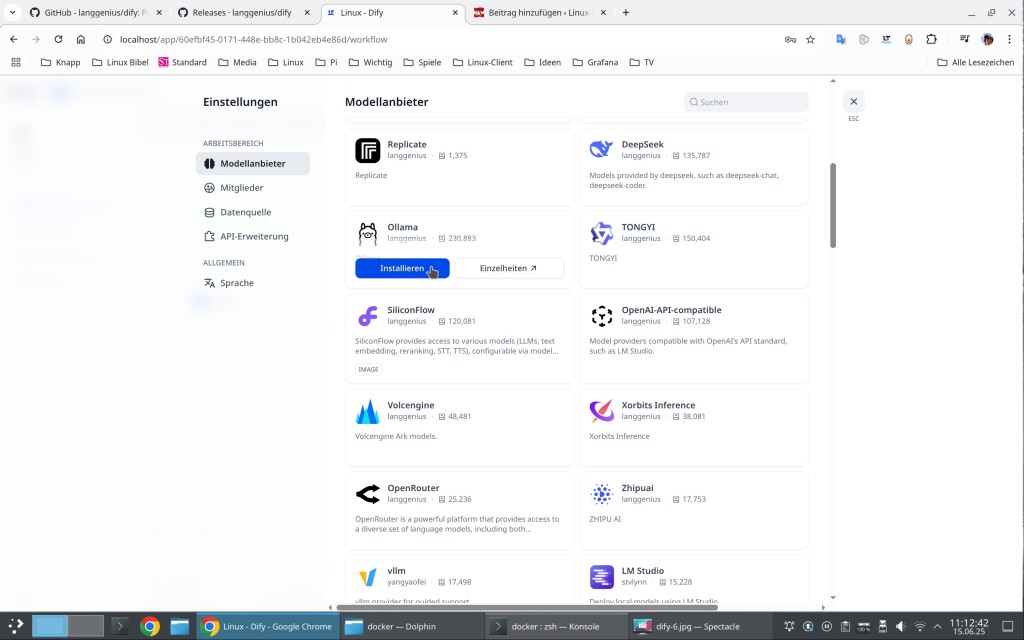Click the Ollama llama logo icon
The image size is (1024, 640).
point(368,233)
